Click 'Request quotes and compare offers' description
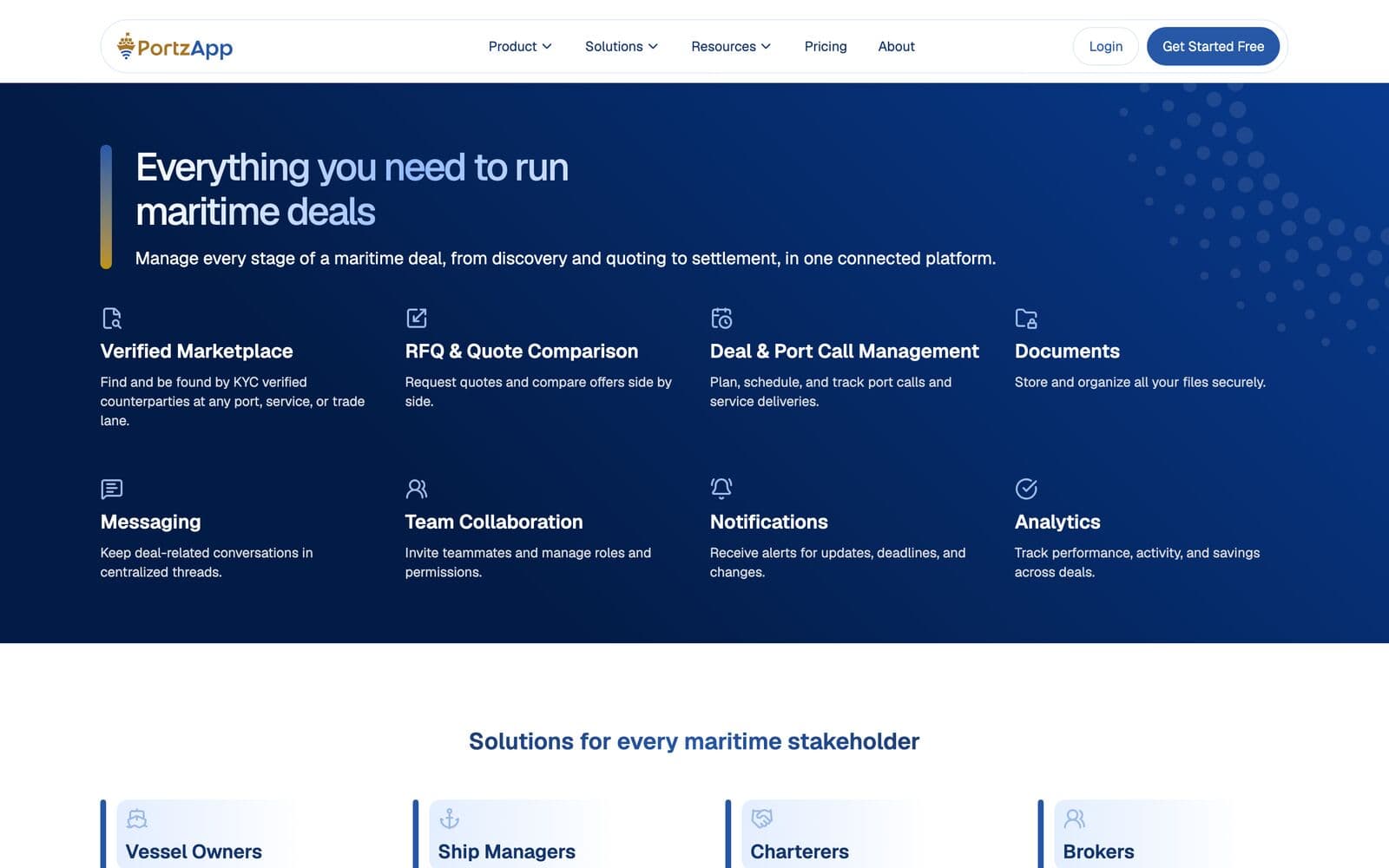Screen dimensions: 1389x868 538,391
